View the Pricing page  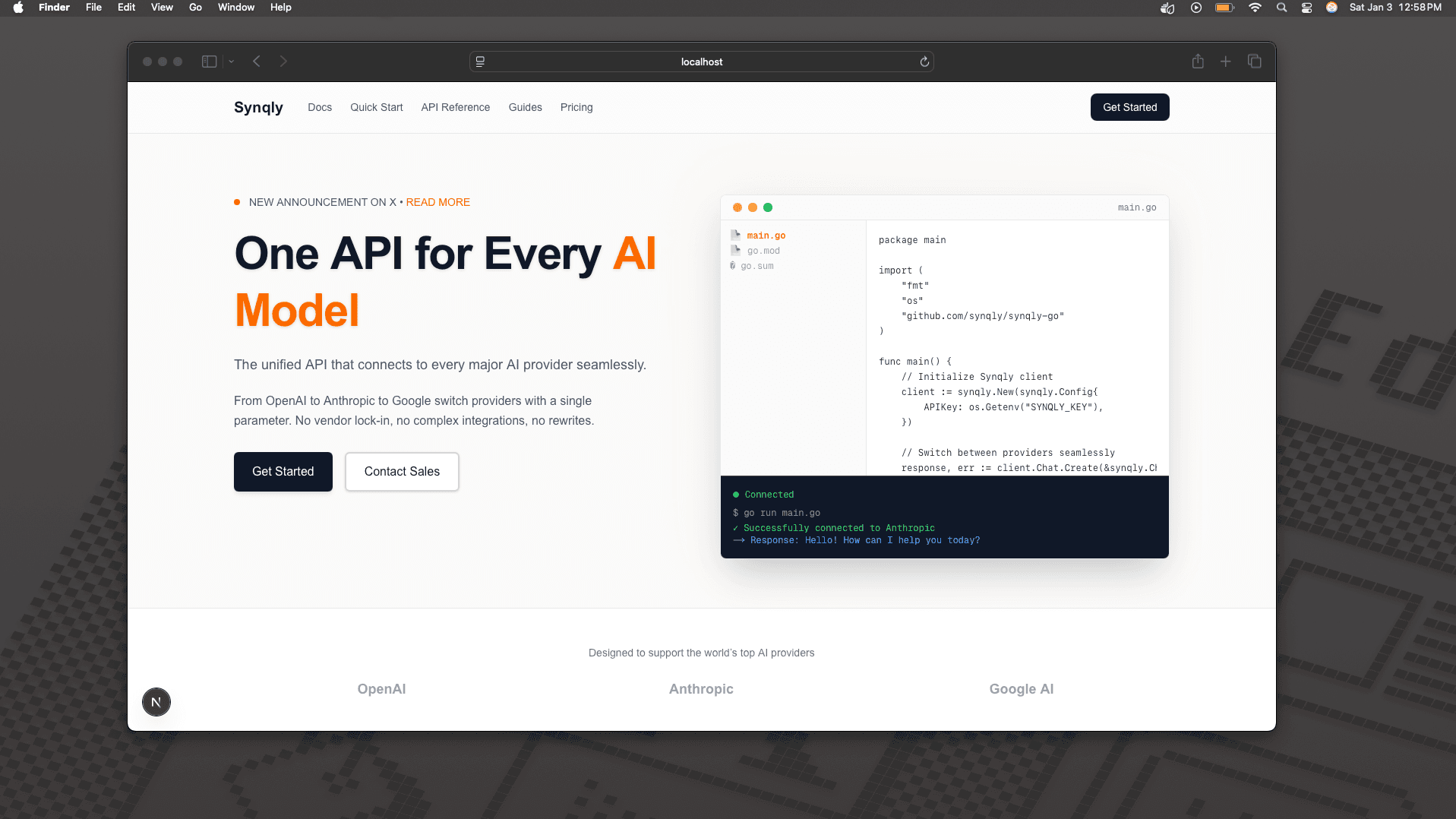click(576, 107)
